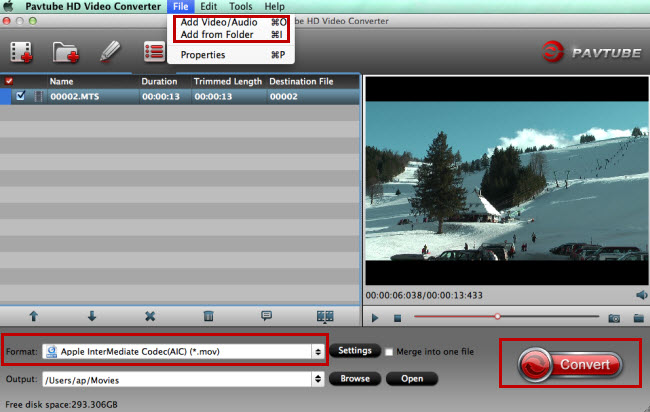The image size is (650, 412).
Task: Click the Add from Folder toolbar icon
Action: click(x=65, y=52)
